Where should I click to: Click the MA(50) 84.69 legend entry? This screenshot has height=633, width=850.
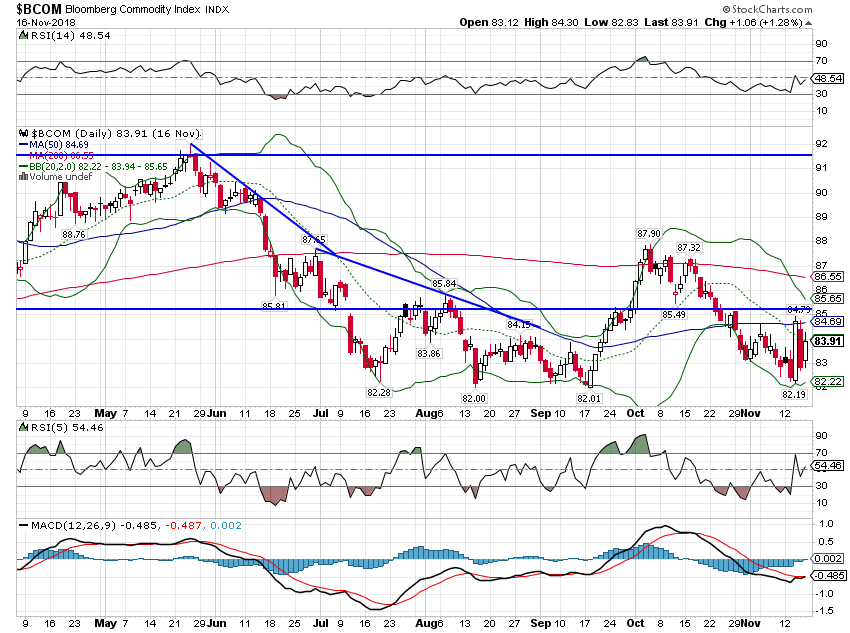click(53, 145)
